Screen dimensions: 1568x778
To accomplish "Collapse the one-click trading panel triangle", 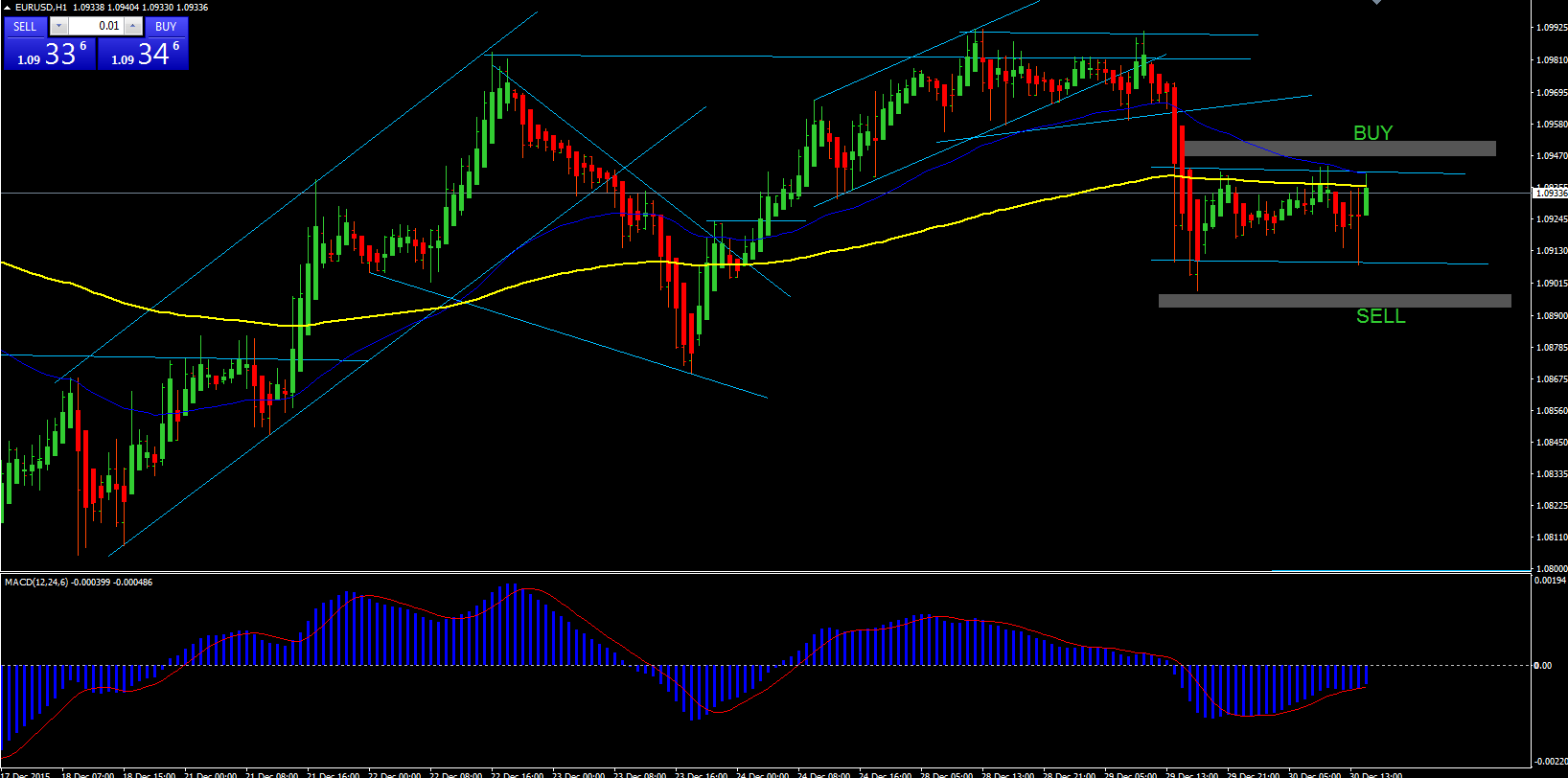I will point(8,8).
